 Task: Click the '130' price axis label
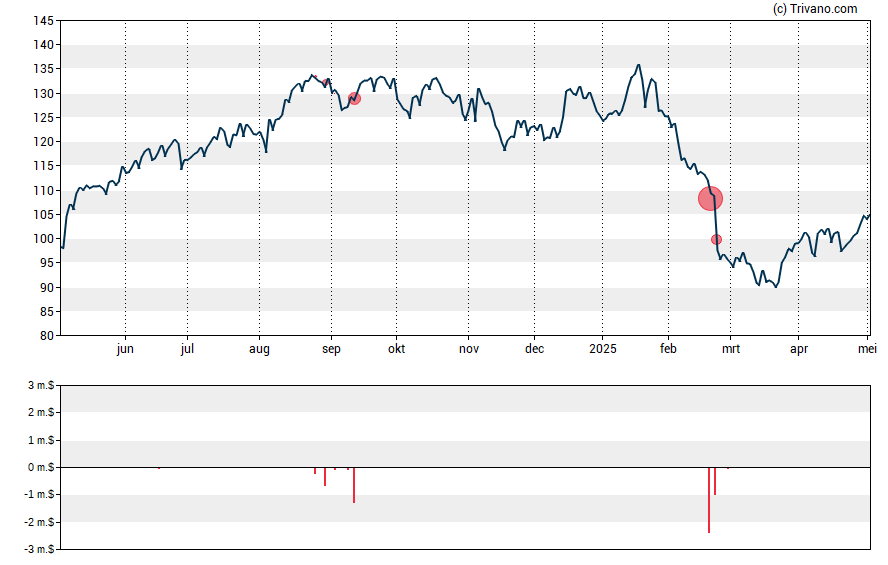coord(44,93)
